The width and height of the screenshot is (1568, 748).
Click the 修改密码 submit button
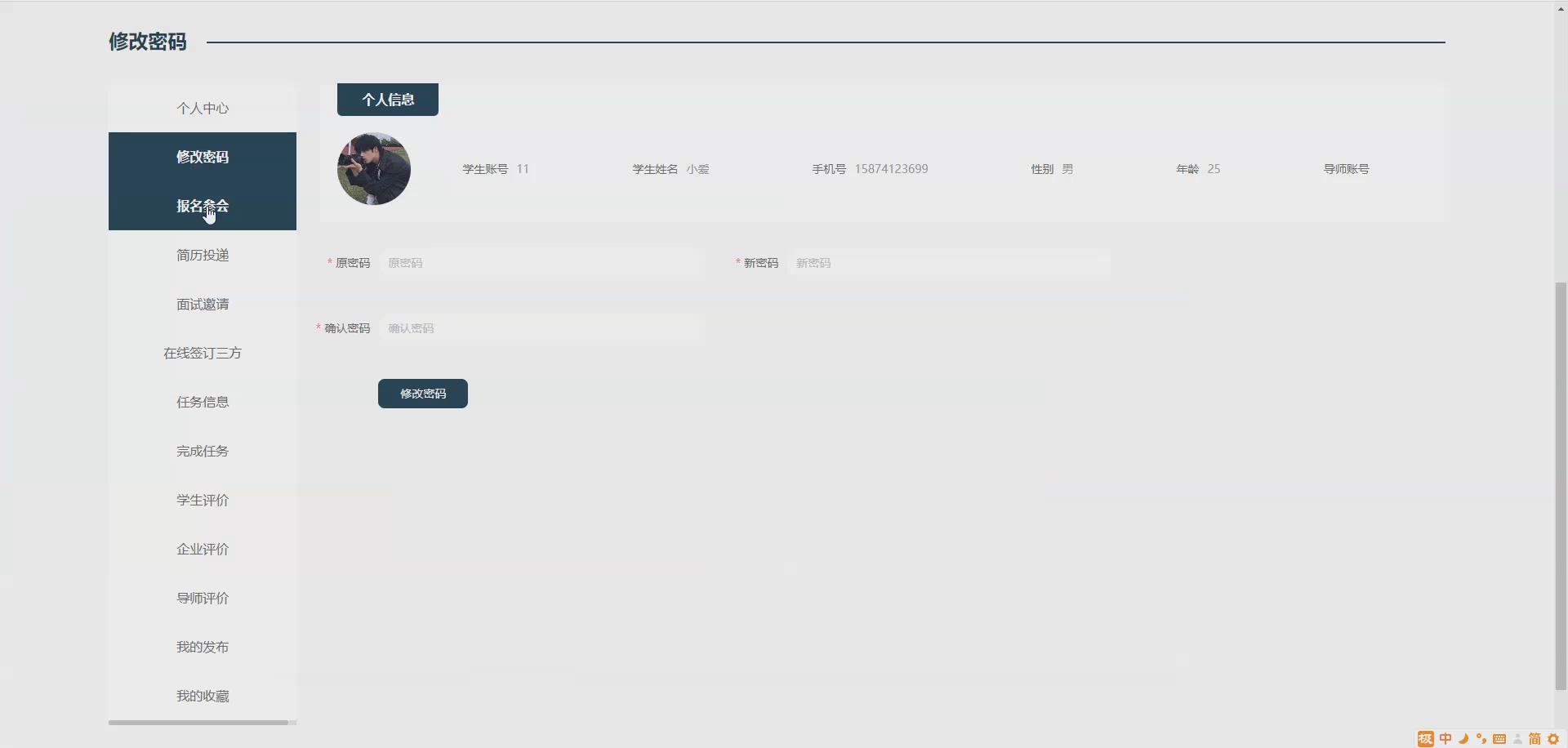tap(423, 394)
